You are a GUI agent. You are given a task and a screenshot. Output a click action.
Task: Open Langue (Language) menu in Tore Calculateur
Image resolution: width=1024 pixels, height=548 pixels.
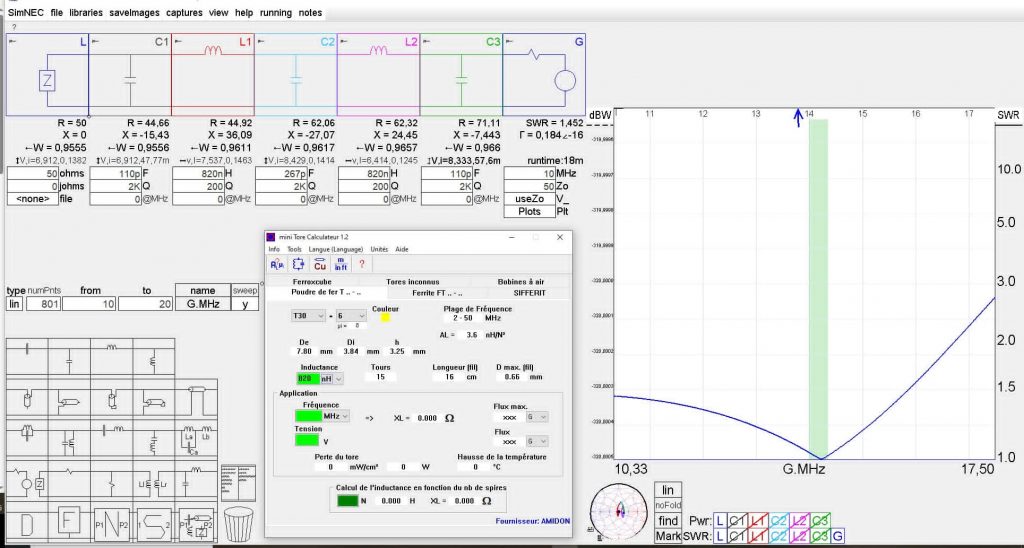coord(336,249)
